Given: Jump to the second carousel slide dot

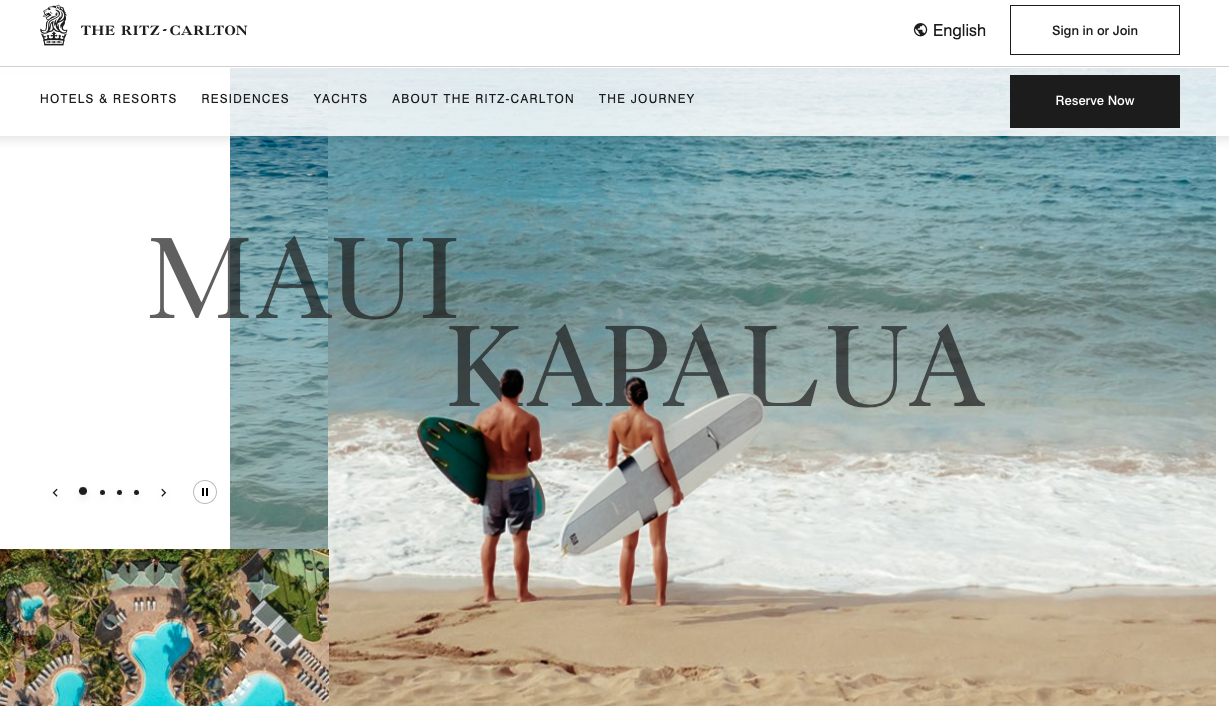Looking at the screenshot, I should tap(102, 492).
